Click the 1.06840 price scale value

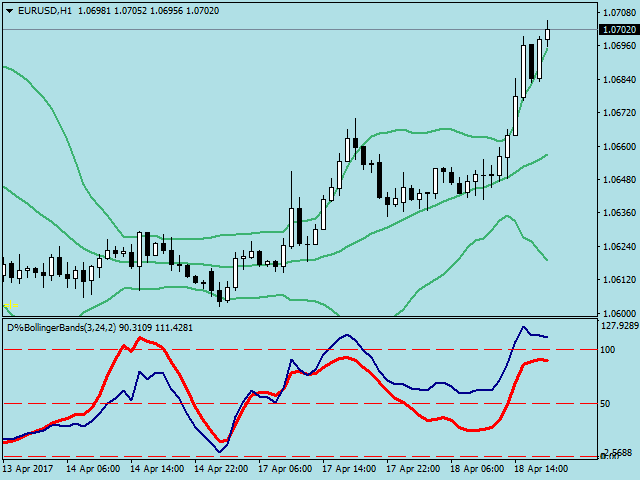[619, 79]
